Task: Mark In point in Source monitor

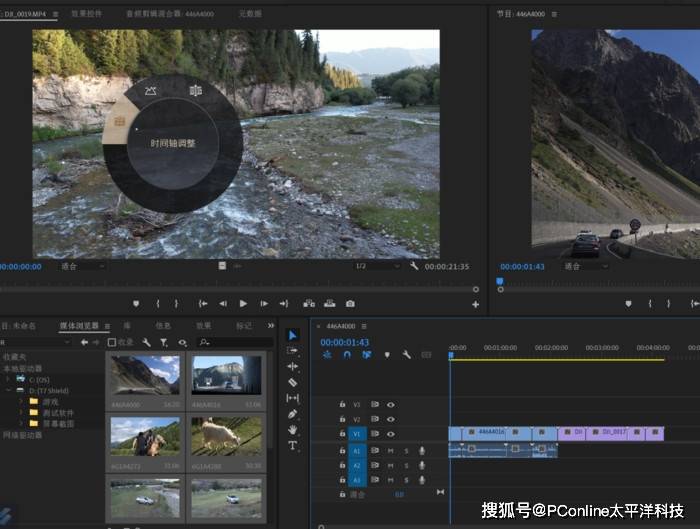Action: click(158, 304)
